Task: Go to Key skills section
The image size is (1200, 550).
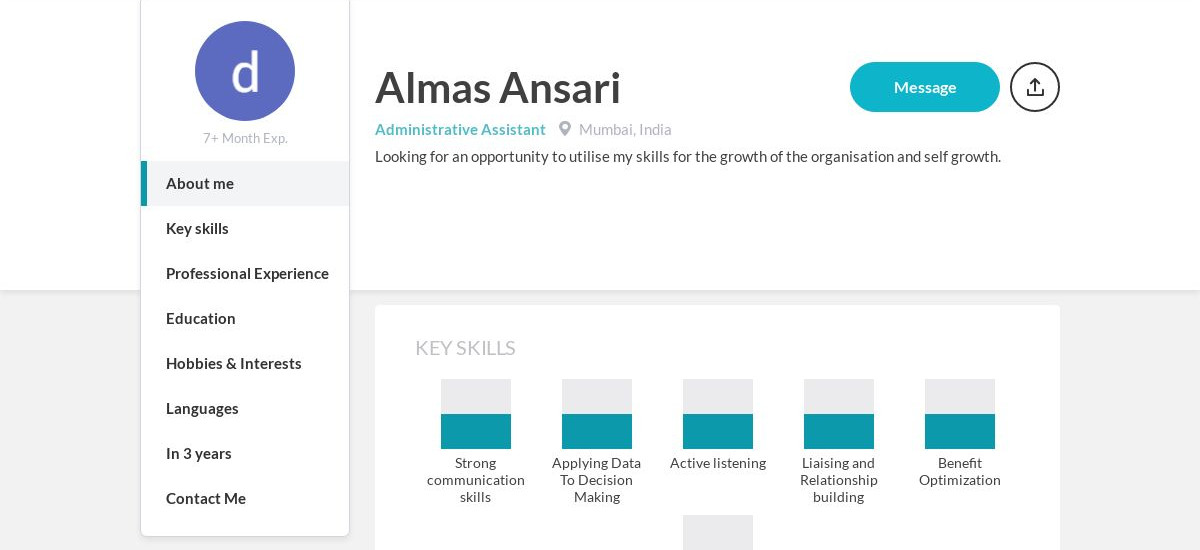Action: tap(197, 228)
